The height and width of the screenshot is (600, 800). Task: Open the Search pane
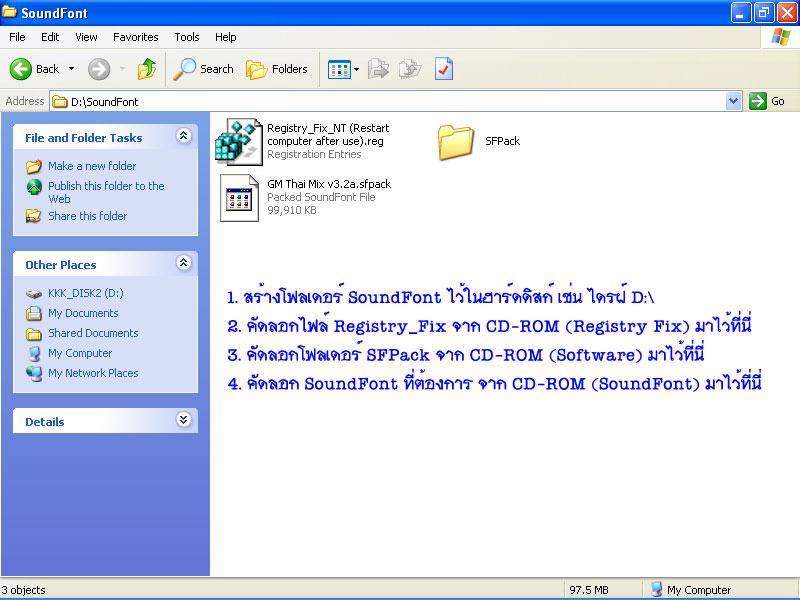203,69
